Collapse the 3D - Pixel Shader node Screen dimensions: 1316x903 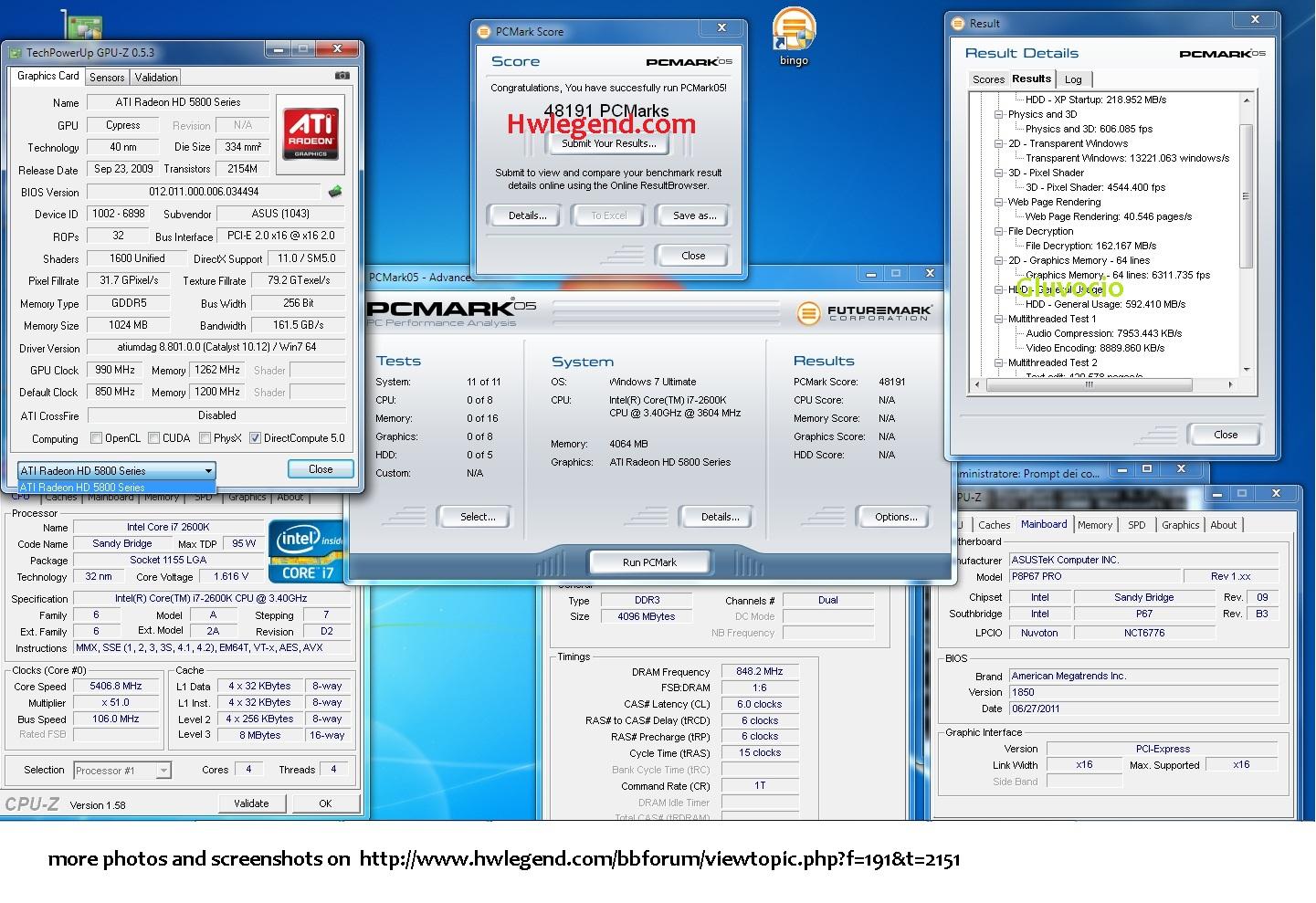point(999,173)
